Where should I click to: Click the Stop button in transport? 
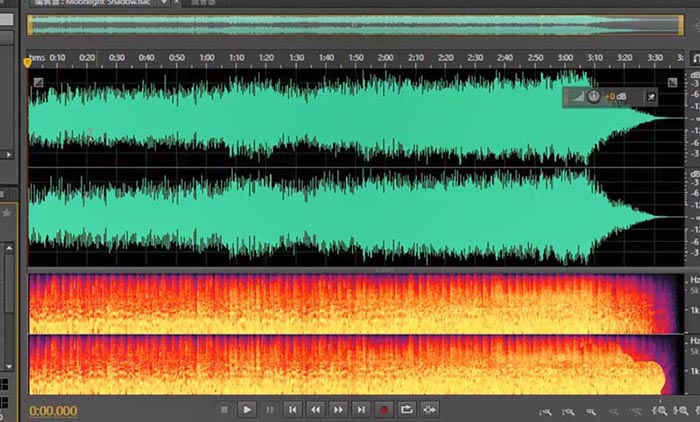click(224, 409)
